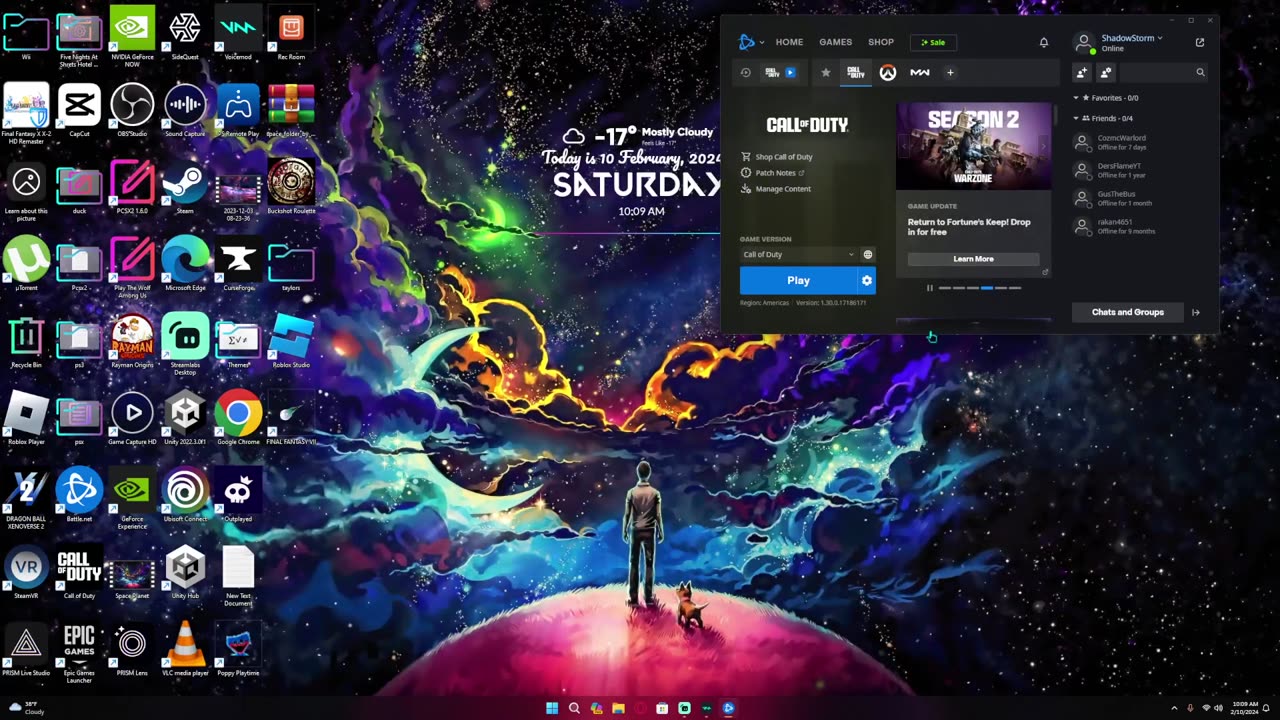Open the GAMES tab in Battle.net
The width and height of the screenshot is (1280, 720).
pyautogui.click(x=835, y=42)
